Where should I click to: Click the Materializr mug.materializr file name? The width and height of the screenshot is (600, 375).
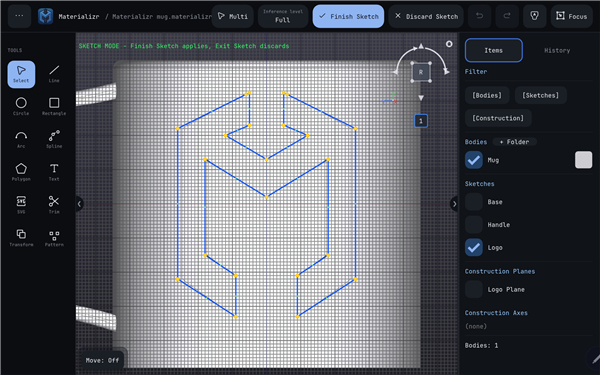click(x=162, y=16)
